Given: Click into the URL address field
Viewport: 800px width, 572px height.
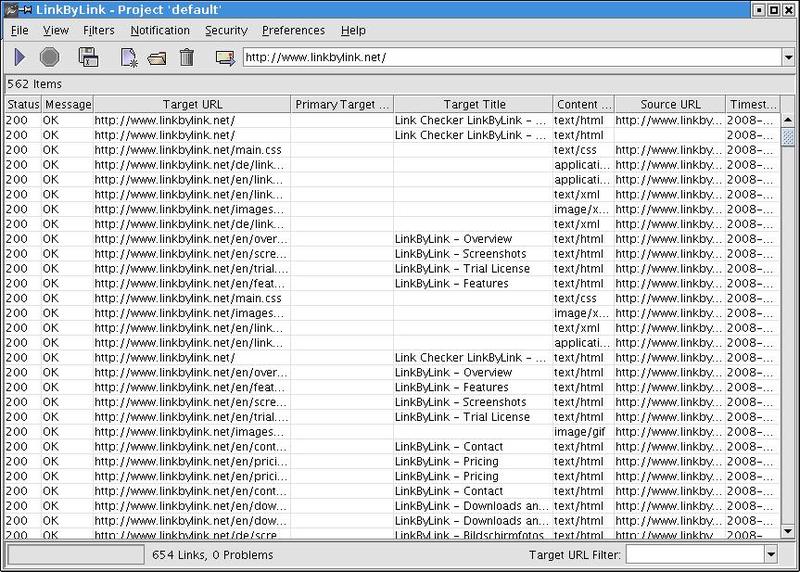Looking at the screenshot, I should click(513, 57).
